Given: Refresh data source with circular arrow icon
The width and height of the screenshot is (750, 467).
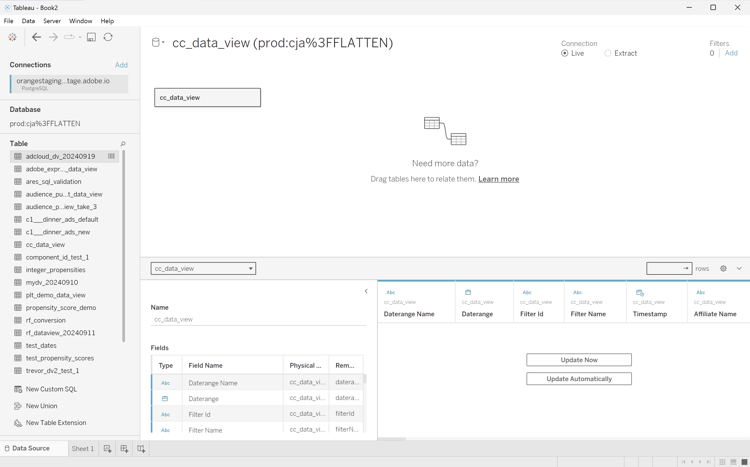Looking at the screenshot, I should coord(108,37).
